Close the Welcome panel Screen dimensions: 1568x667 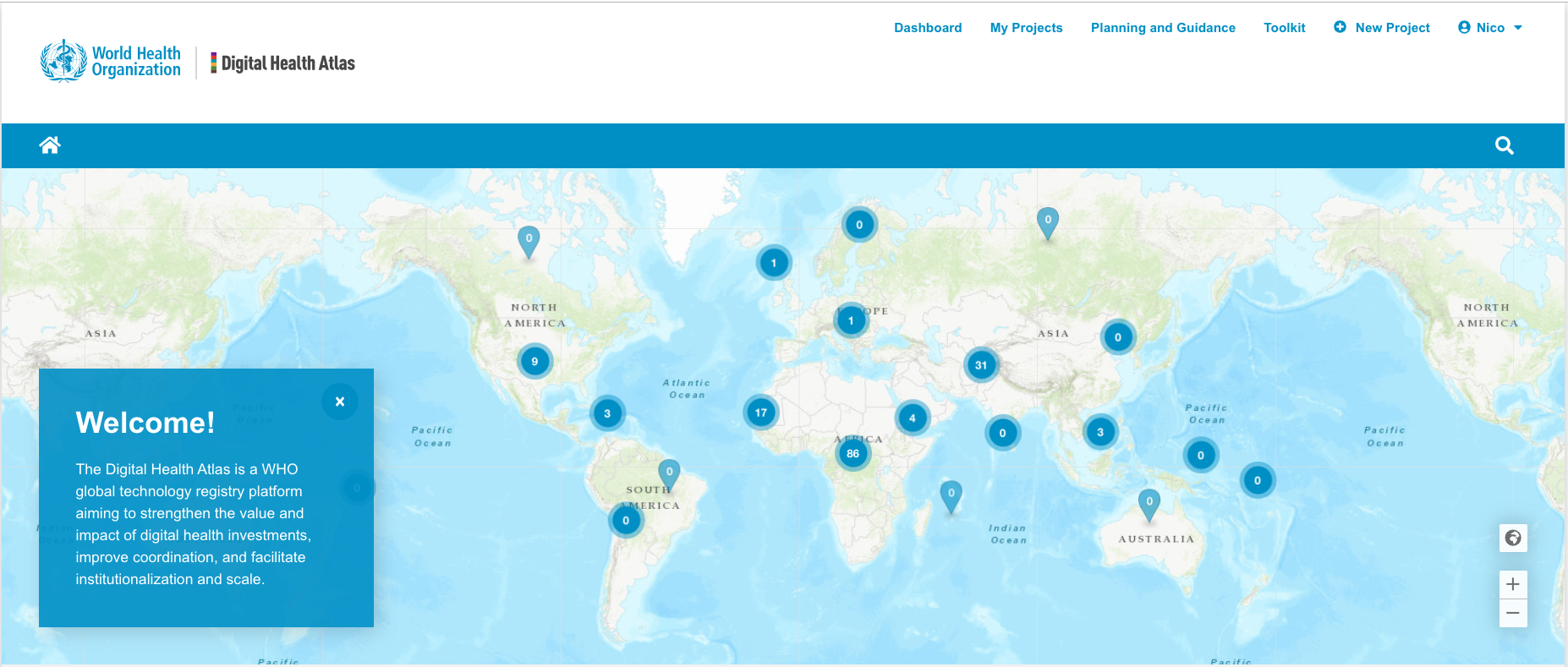340,402
